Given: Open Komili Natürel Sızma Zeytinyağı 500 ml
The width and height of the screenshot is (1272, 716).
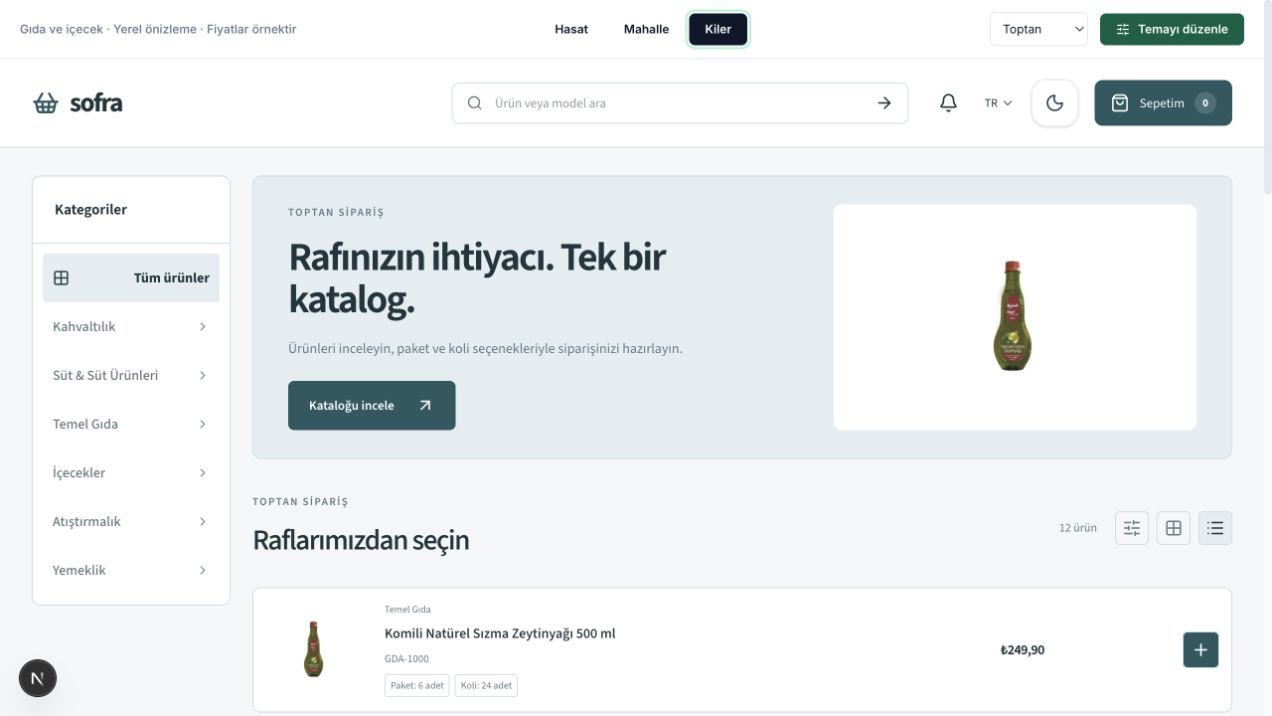Looking at the screenshot, I should pyautogui.click(x=500, y=634).
